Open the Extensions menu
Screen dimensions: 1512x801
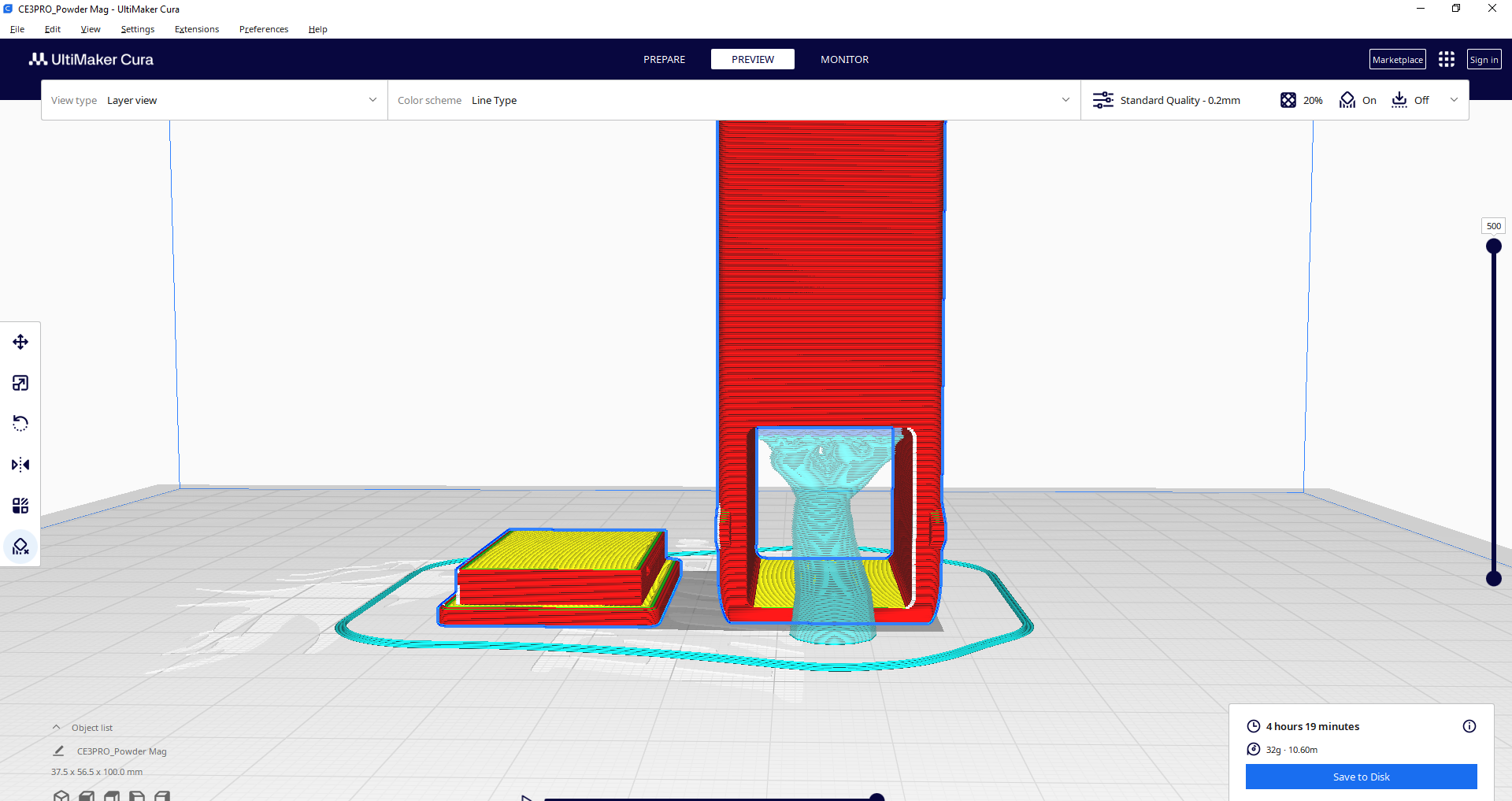coord(197,29)
